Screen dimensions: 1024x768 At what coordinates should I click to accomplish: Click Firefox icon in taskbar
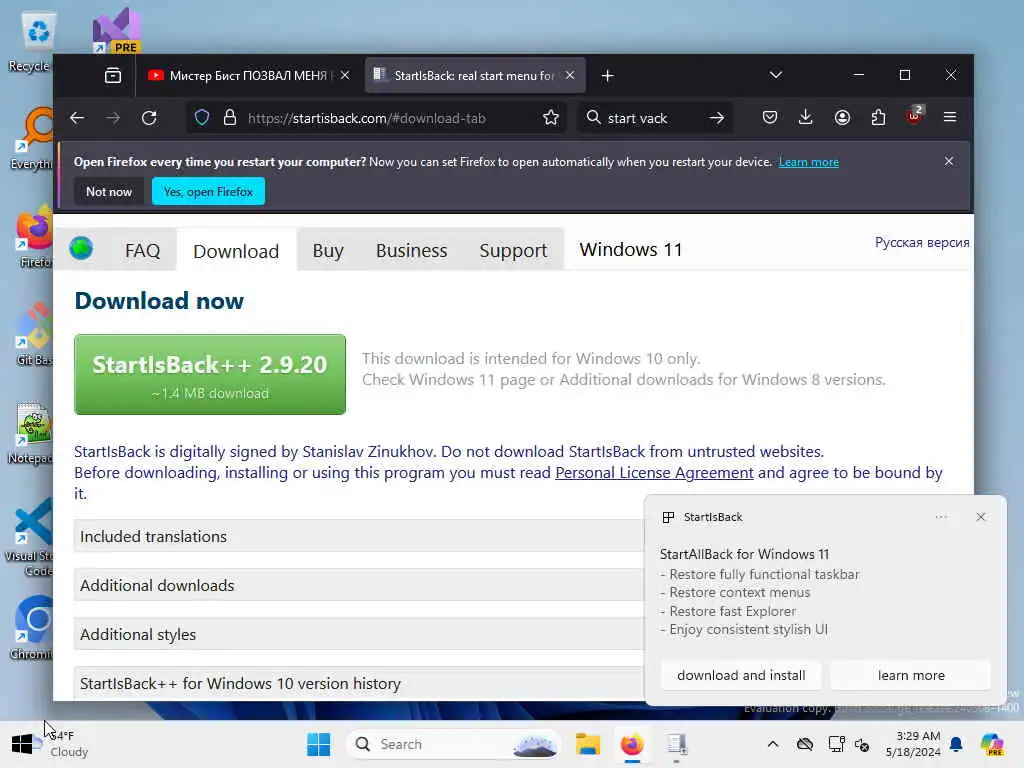(632, 744)
